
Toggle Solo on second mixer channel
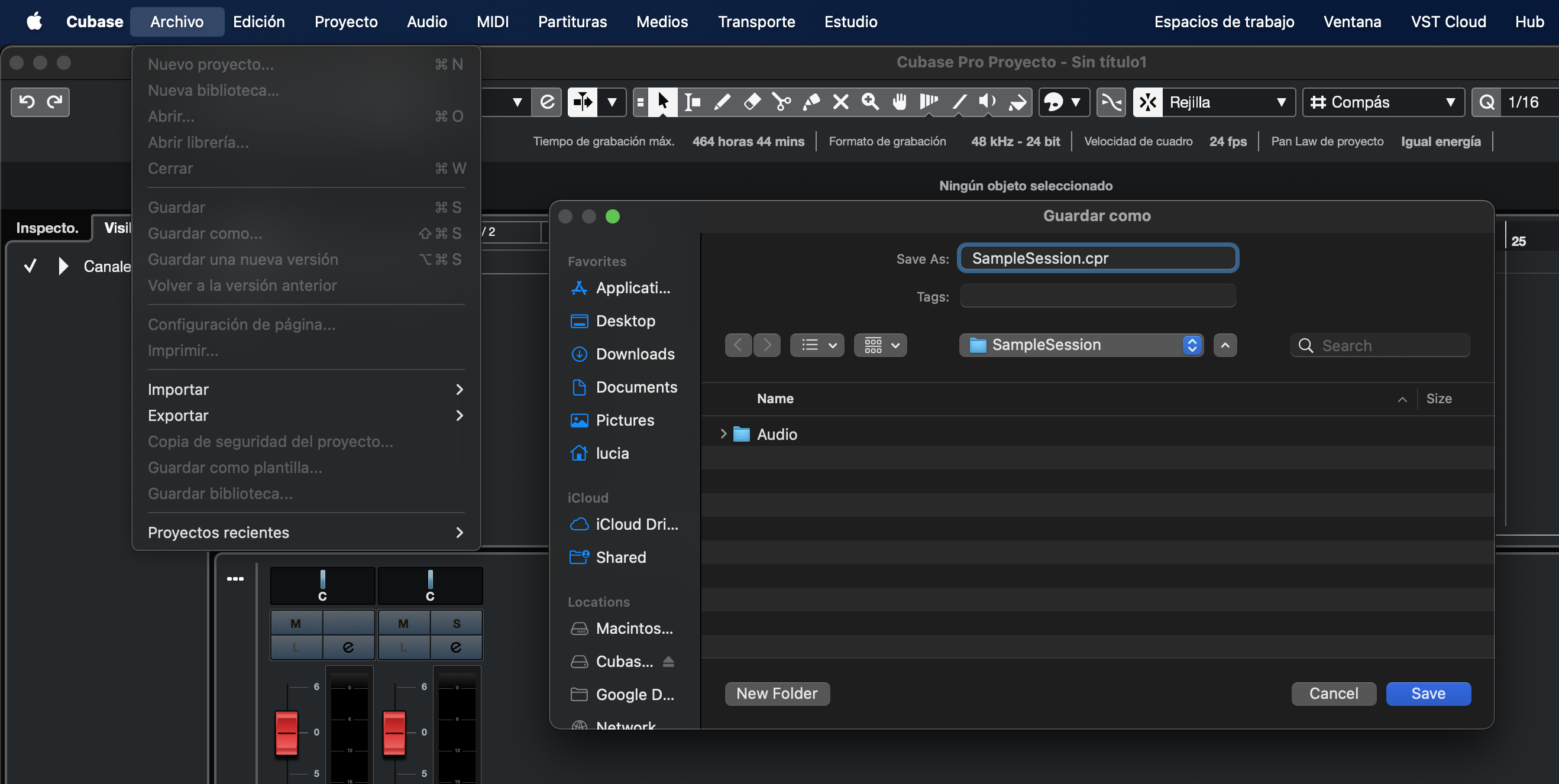coord(457,623)
